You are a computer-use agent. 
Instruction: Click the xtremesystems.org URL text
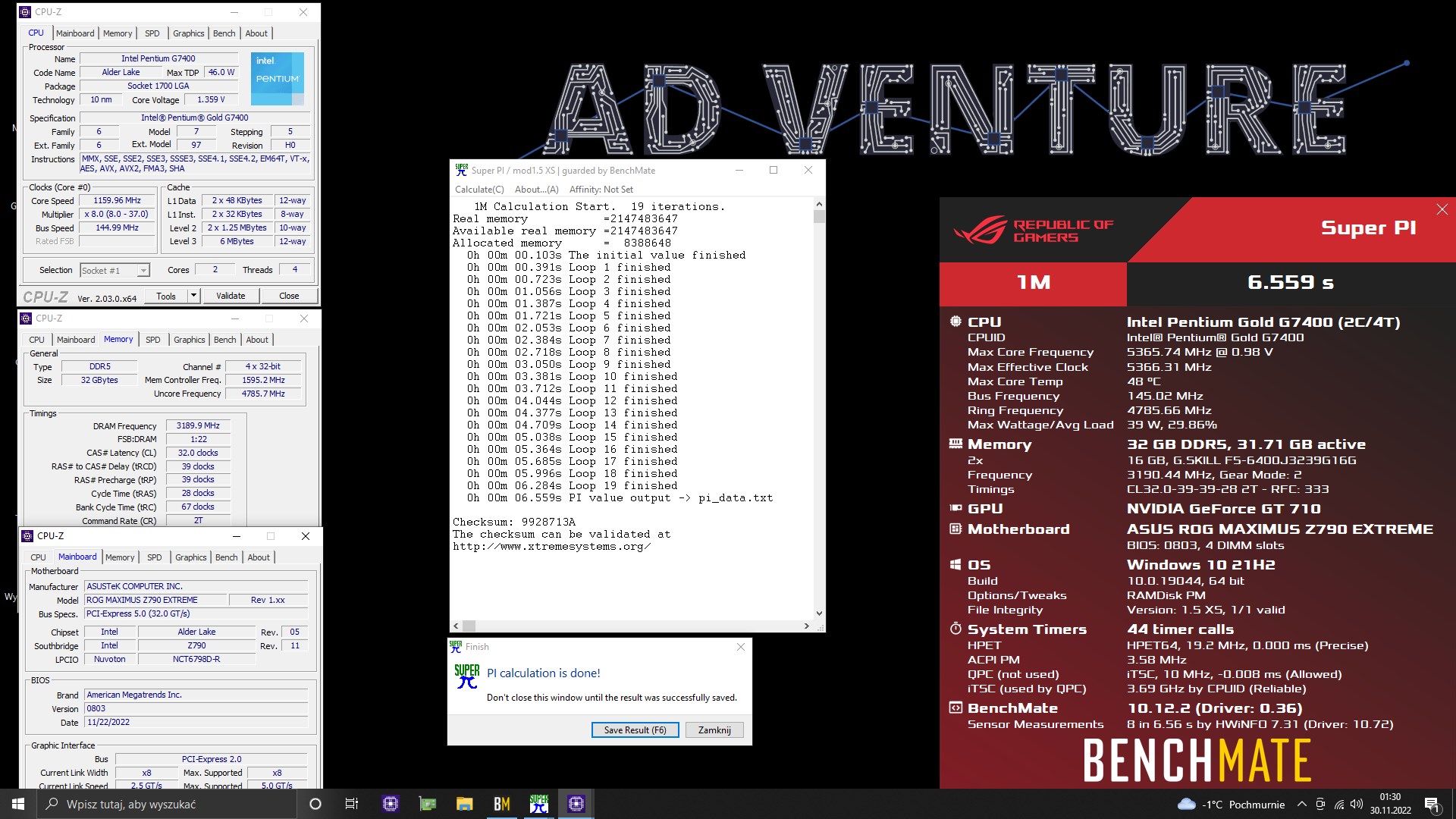tap(551, 547)
